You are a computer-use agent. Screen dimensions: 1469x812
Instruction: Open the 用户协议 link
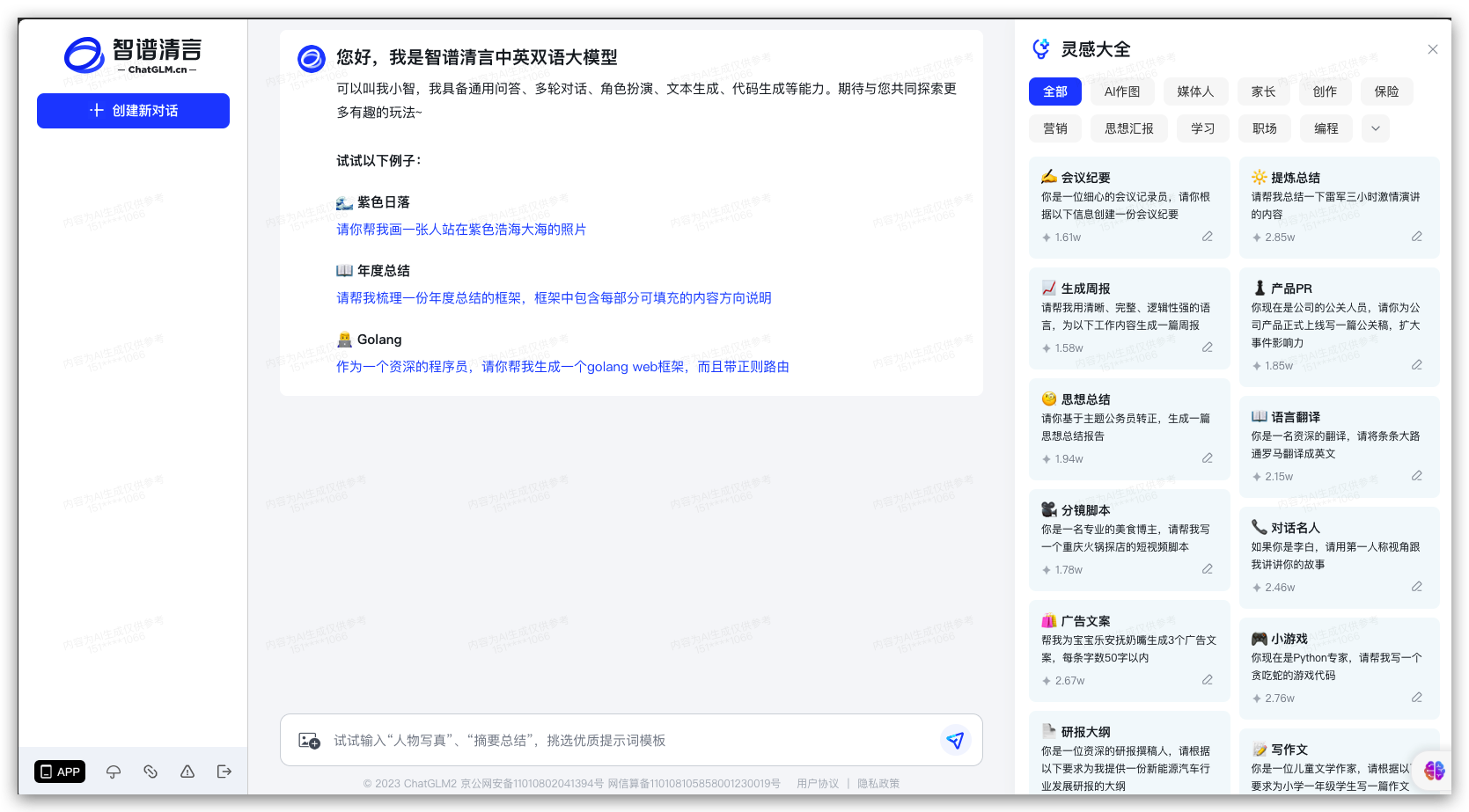tap(818, 783)
